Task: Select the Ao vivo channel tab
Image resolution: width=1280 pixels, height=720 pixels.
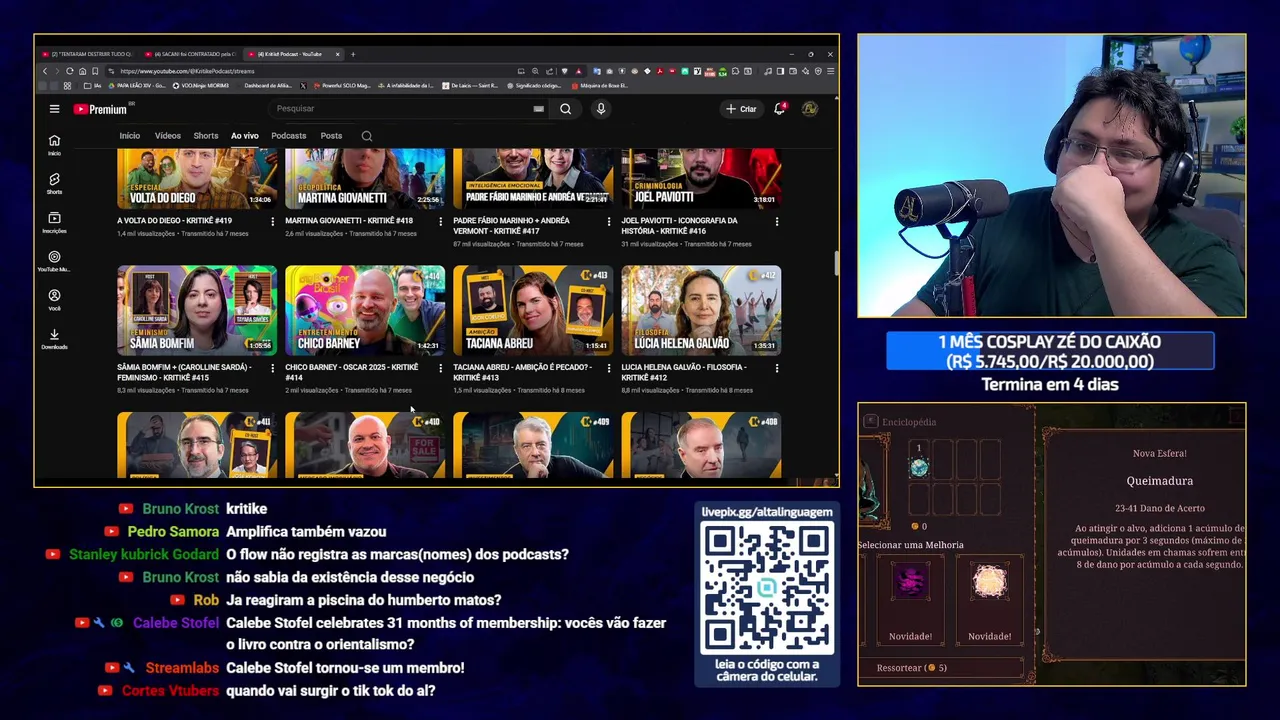Action: coord(245,136)
